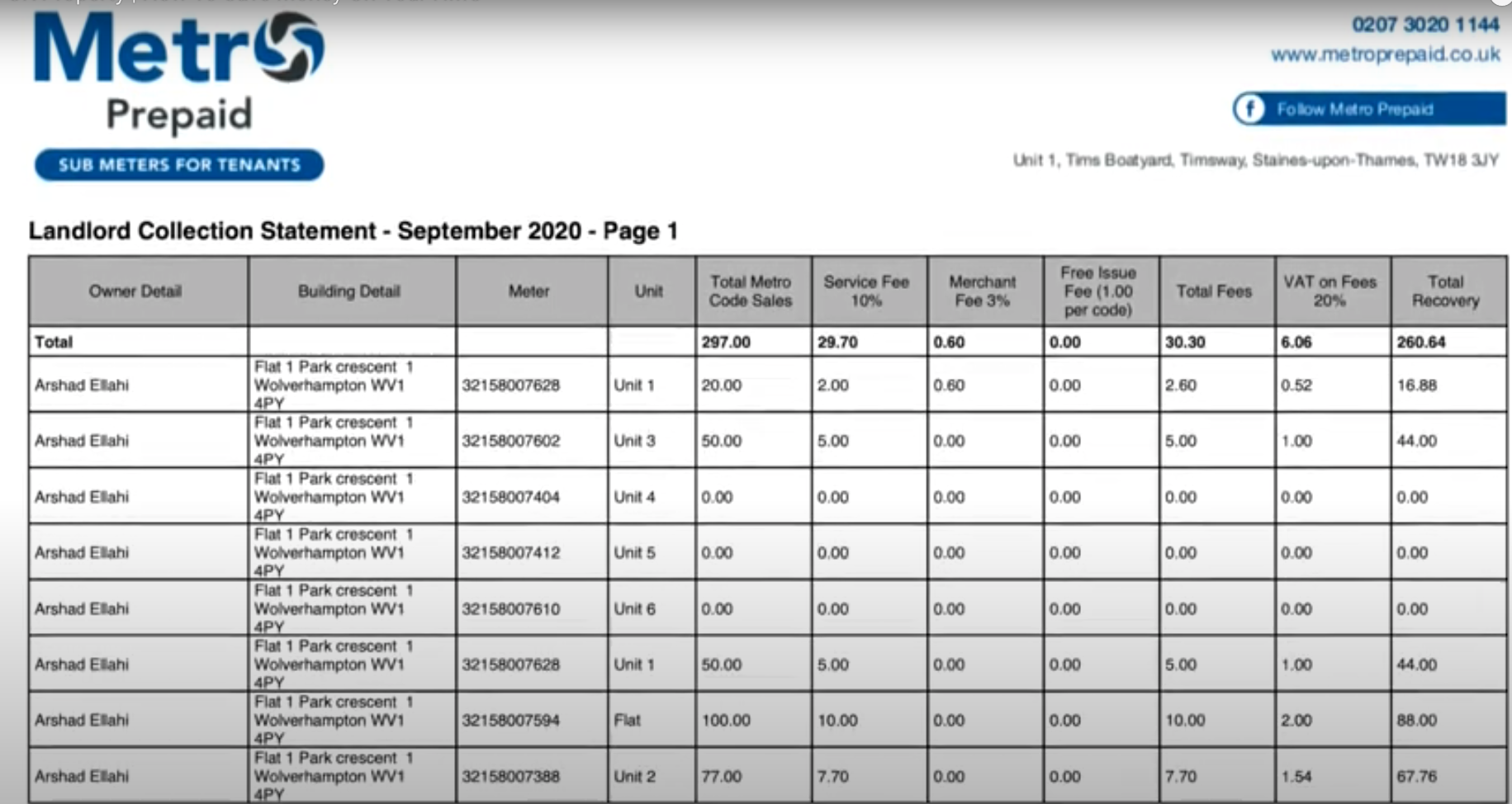Click Free Issue Fee column header
Viewport: 1512px width, 804px height.
(x=1100, y=291)
